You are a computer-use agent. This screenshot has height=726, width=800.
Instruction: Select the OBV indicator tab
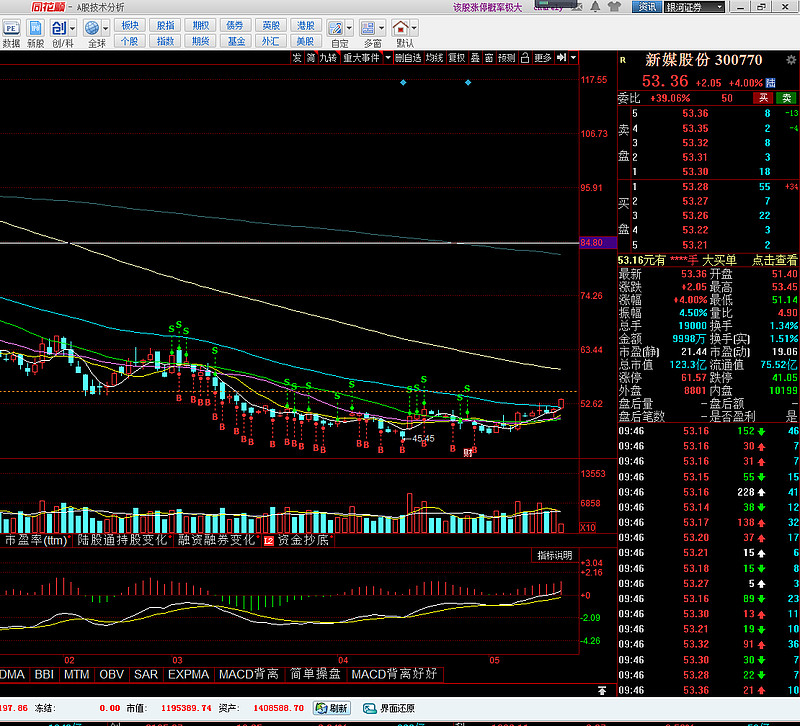click(112, 674)
